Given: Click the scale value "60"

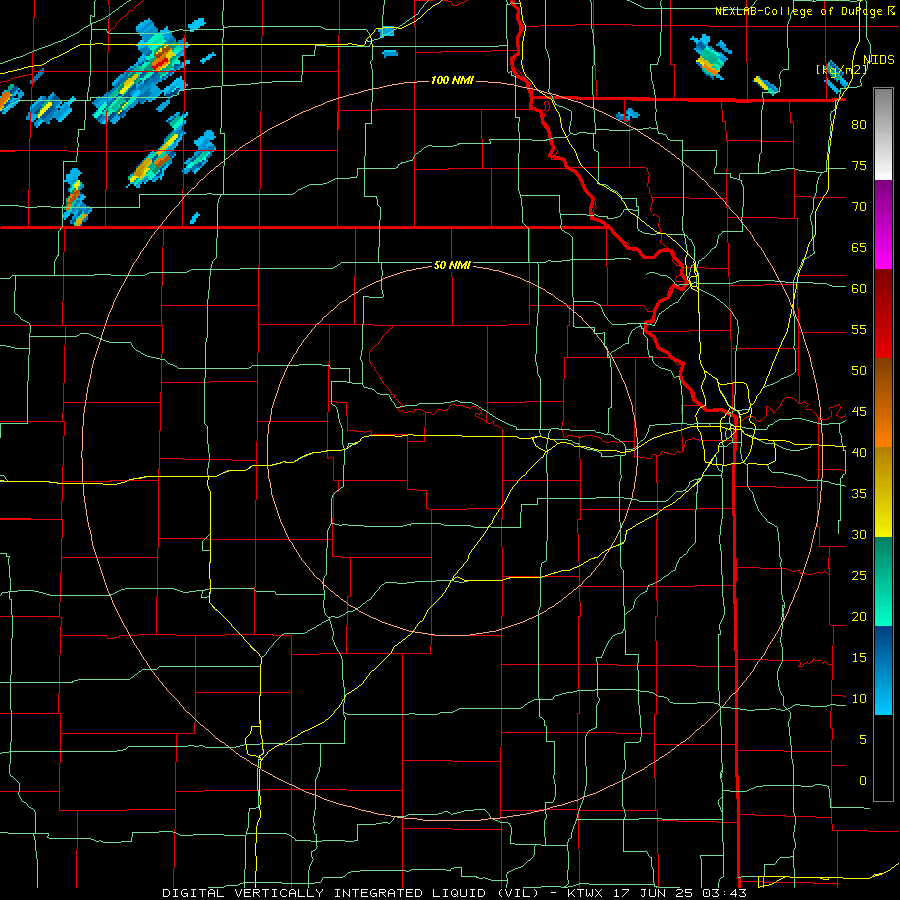Looking at the screenshot, I should point(859,288).
